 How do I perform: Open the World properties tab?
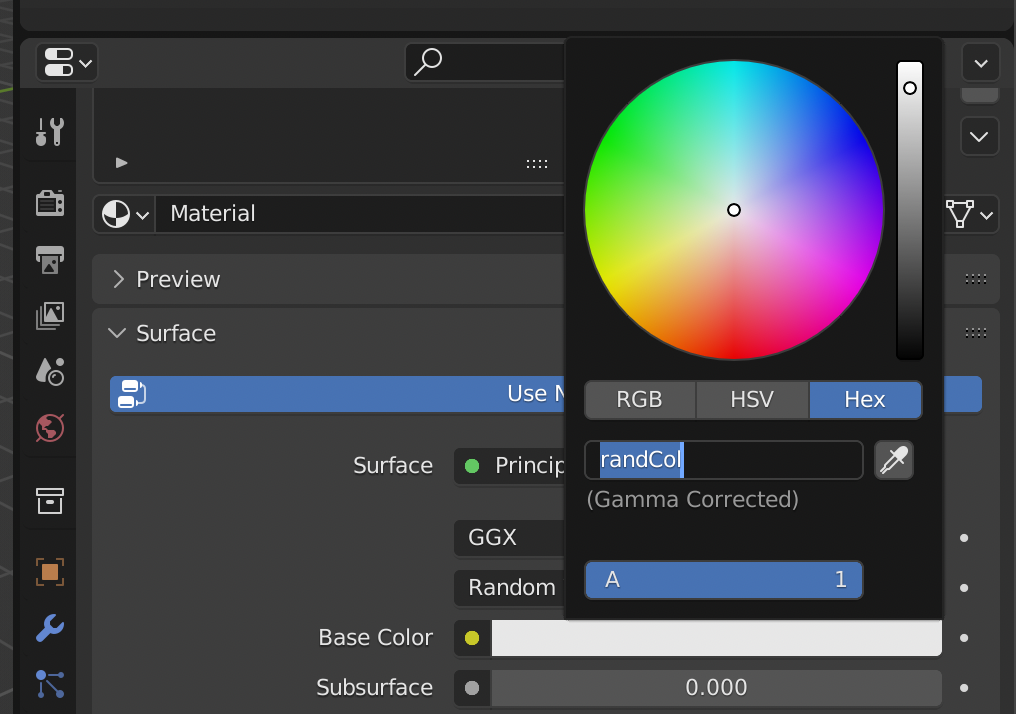pos(49,428)
